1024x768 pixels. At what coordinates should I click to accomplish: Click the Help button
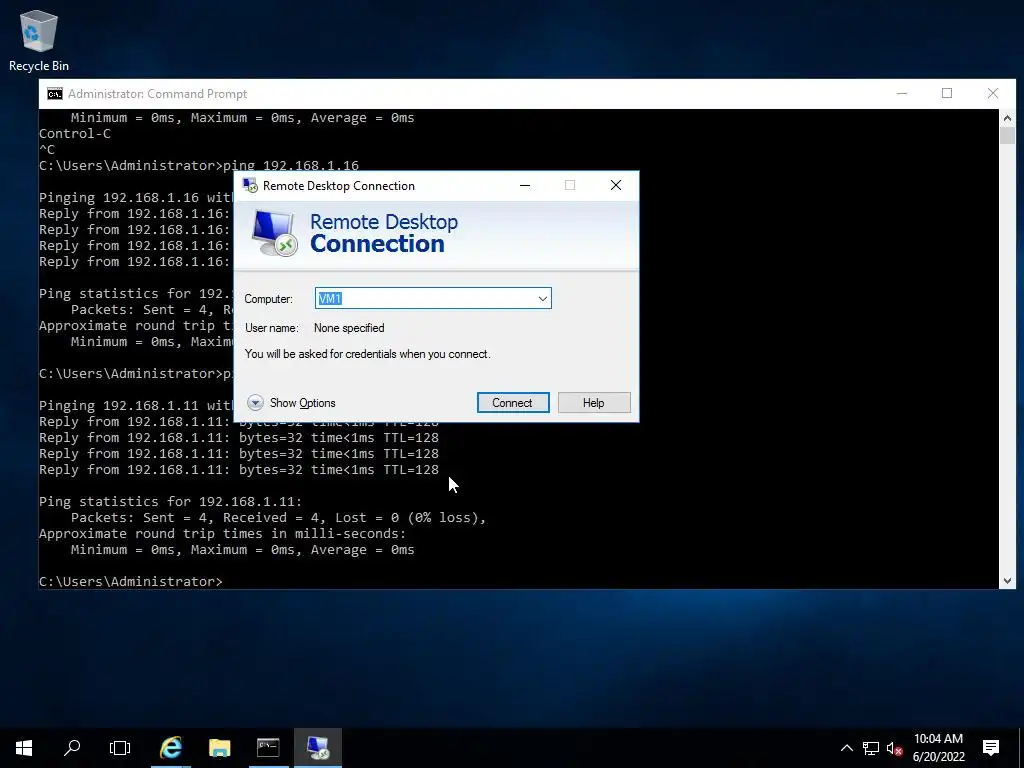click(594, 403)
